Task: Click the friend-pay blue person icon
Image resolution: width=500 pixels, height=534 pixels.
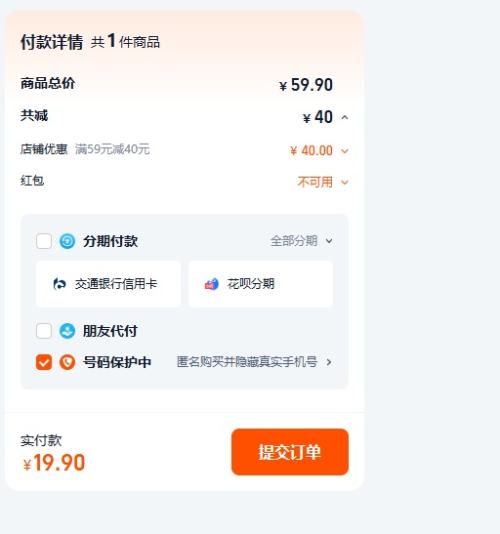Action: pos(67,331)
